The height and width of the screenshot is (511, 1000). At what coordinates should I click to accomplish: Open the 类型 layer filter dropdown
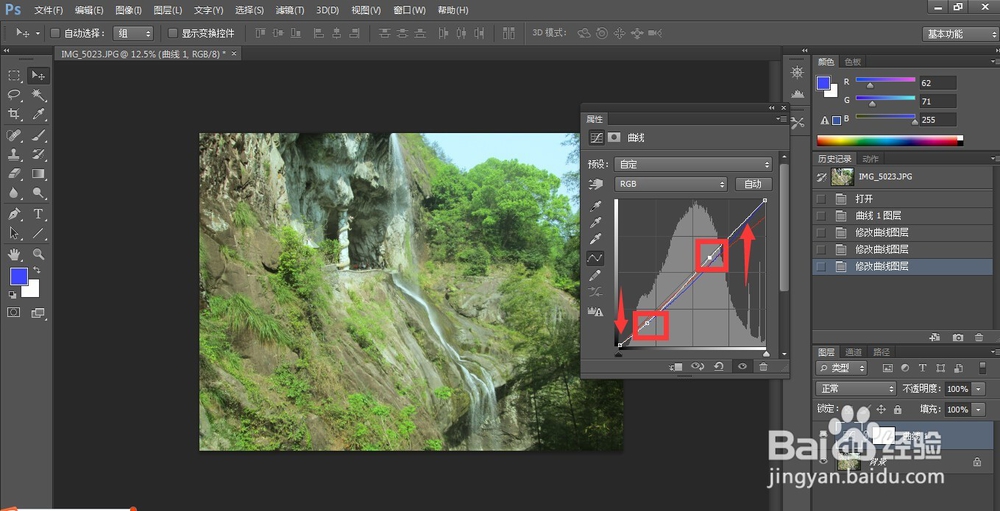[x=842, y=368]
